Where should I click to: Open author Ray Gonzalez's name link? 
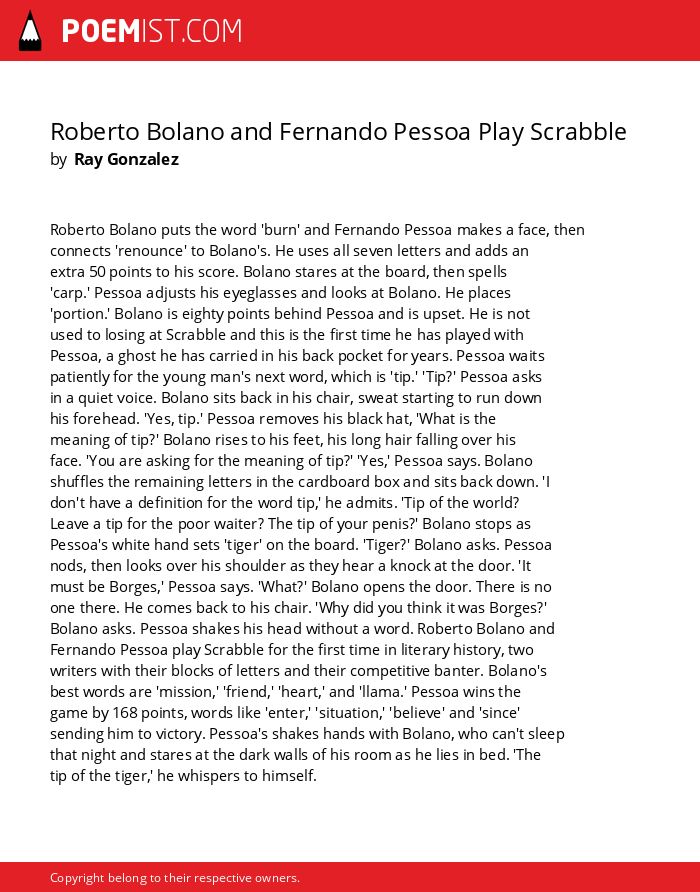coord(126,159)
